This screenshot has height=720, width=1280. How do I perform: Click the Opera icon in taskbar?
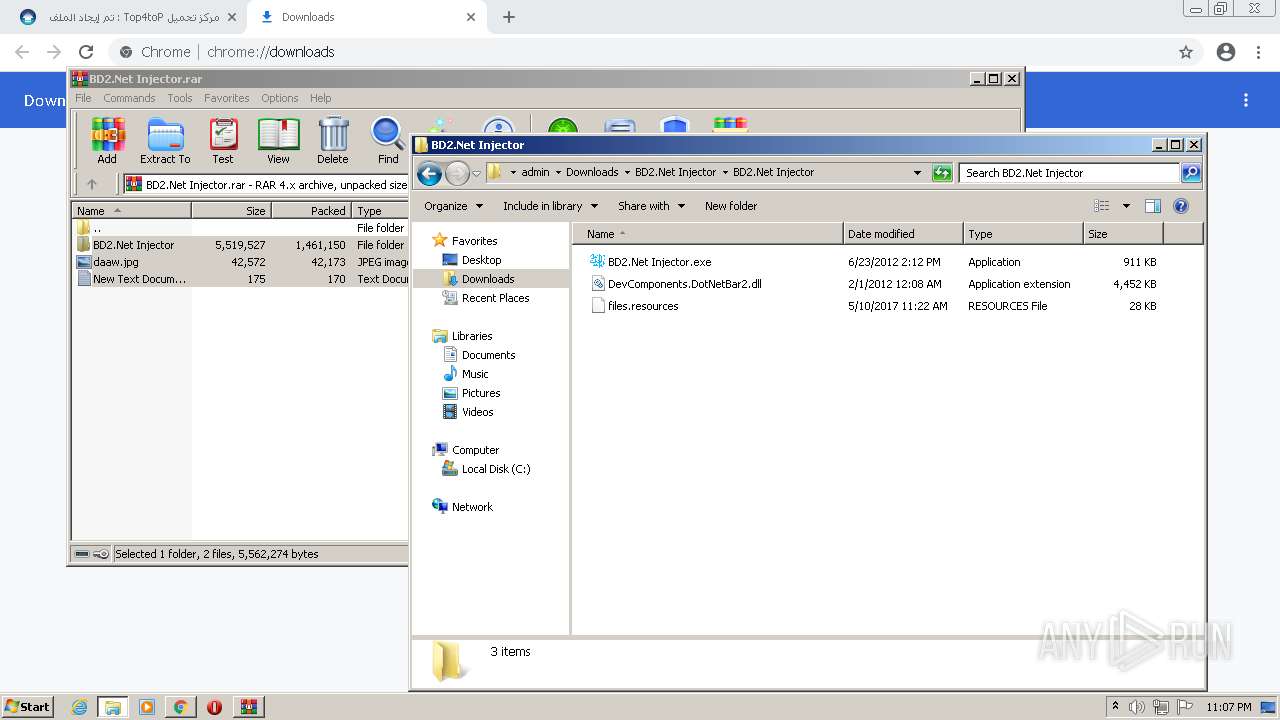coord(214,707)
